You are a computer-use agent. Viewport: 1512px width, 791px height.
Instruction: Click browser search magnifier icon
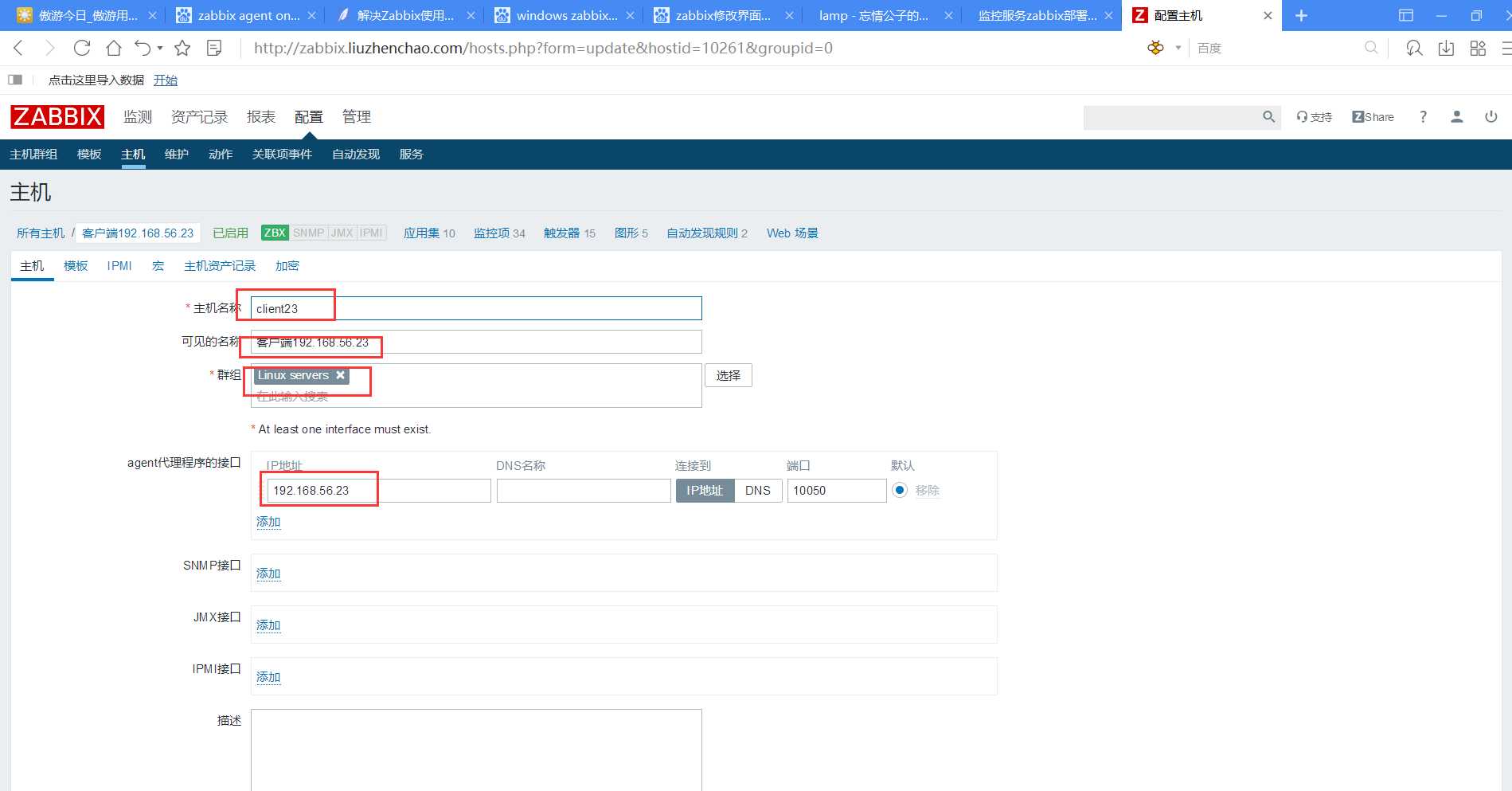tap(1371, 48)
